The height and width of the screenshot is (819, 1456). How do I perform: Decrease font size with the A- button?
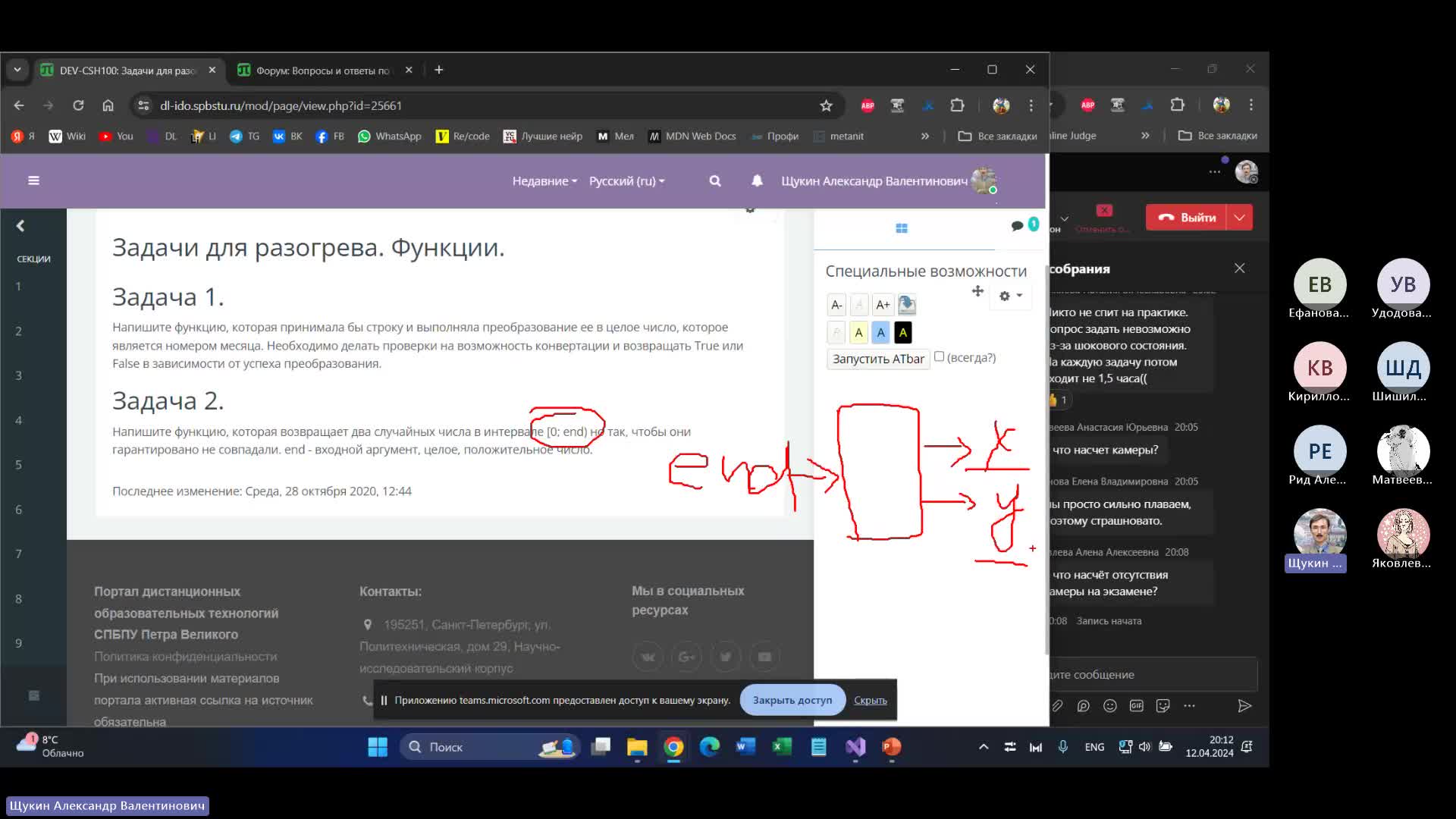point(836,305)
